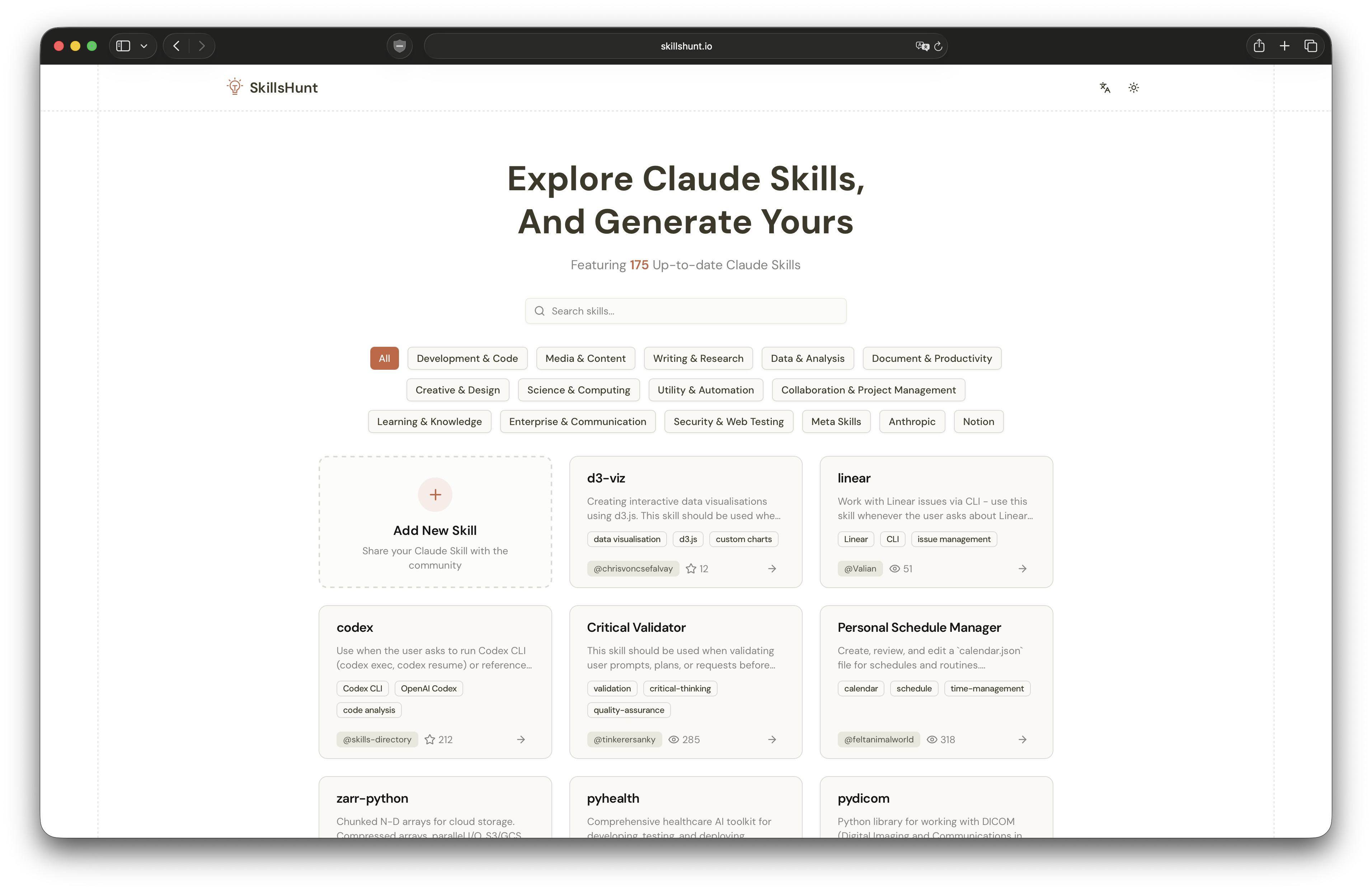The width and height of the screenshot is (1372, 891).
Task: Open the language translation icon in header
Action: [1104, 88]
